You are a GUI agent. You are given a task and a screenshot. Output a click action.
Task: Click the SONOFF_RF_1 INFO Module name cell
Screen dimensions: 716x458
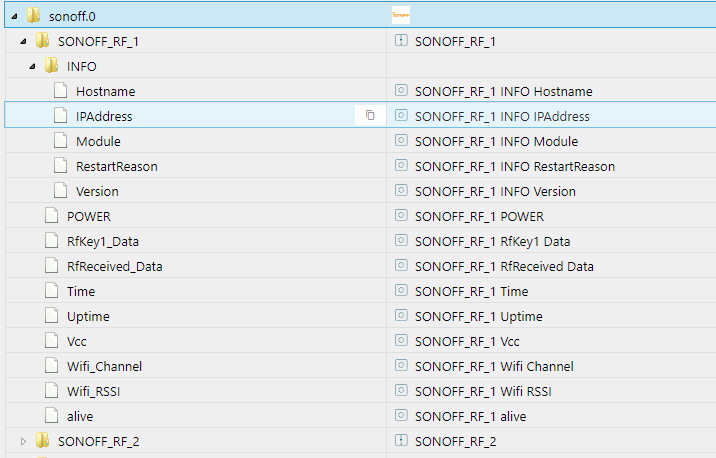click(496, 141)
